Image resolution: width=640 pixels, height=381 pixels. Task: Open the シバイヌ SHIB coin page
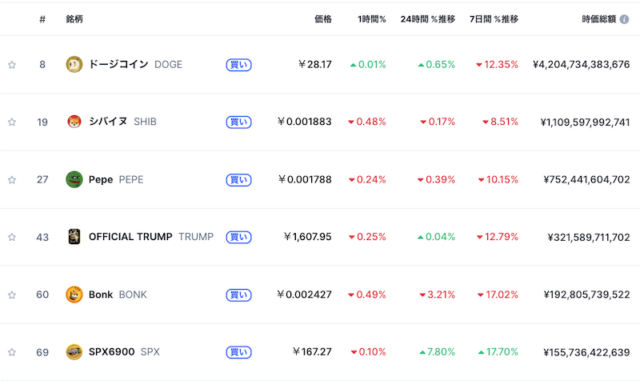coord(122,122)
